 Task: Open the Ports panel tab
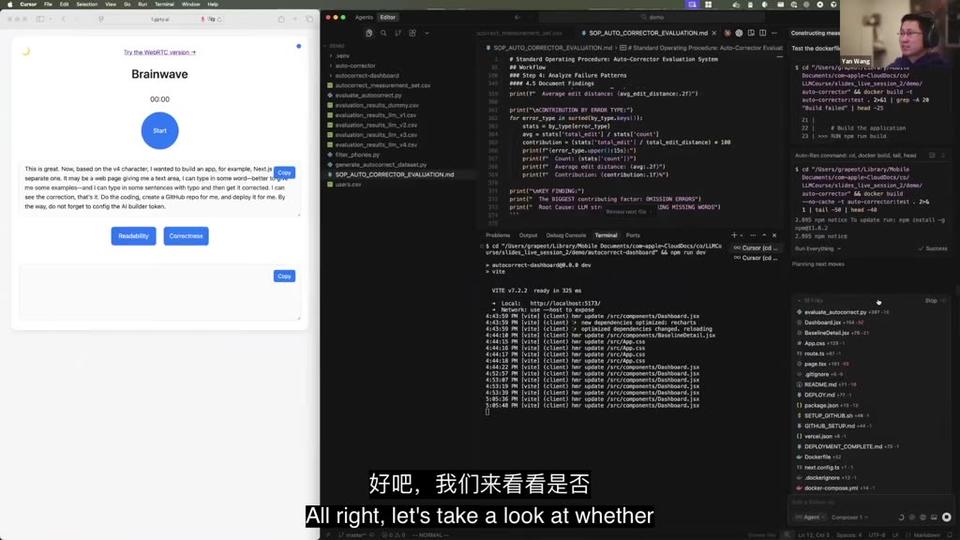point(633,235)
